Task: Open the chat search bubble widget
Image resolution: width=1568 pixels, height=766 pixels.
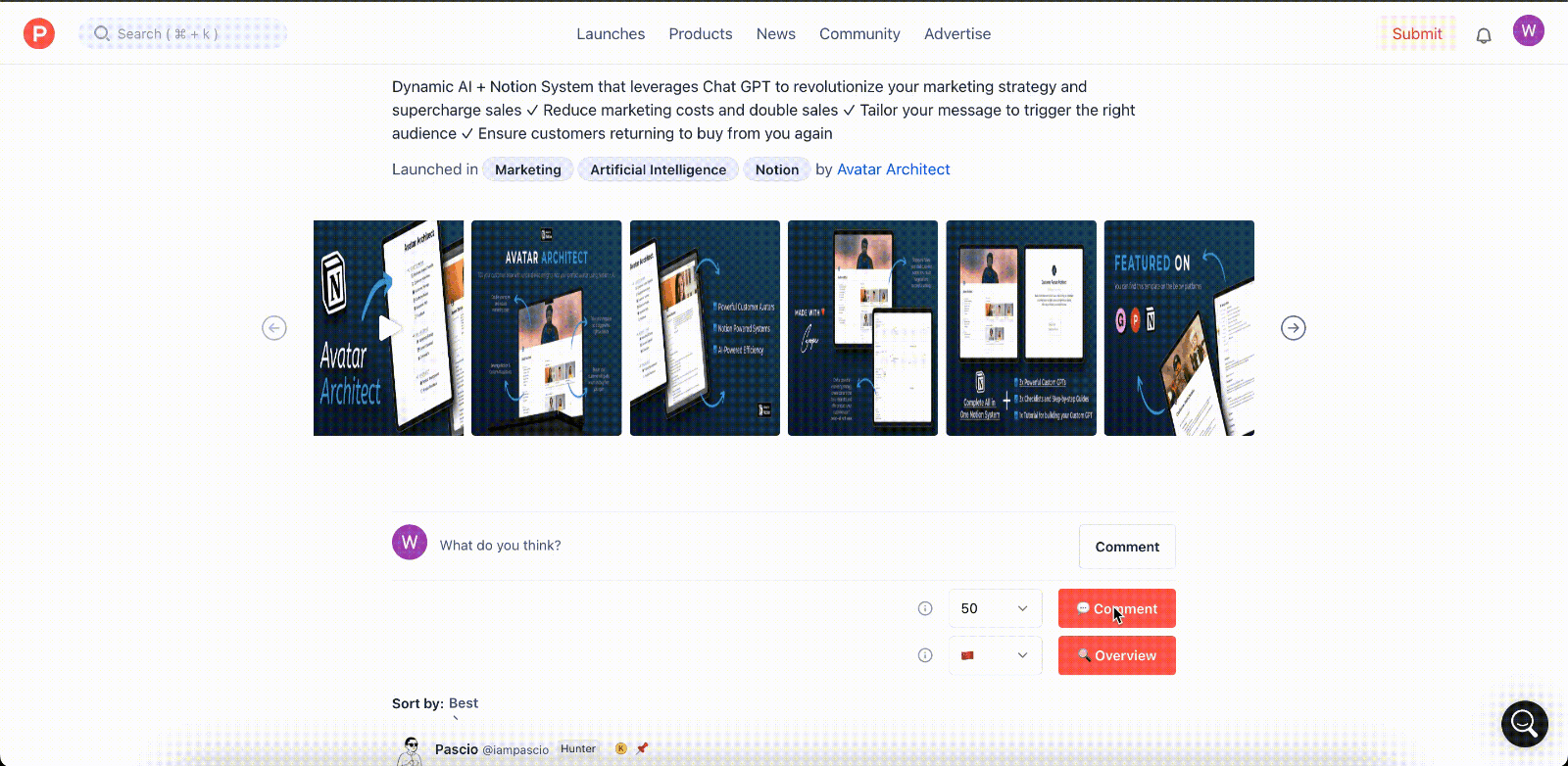Action: click(x=1524, y=724)
